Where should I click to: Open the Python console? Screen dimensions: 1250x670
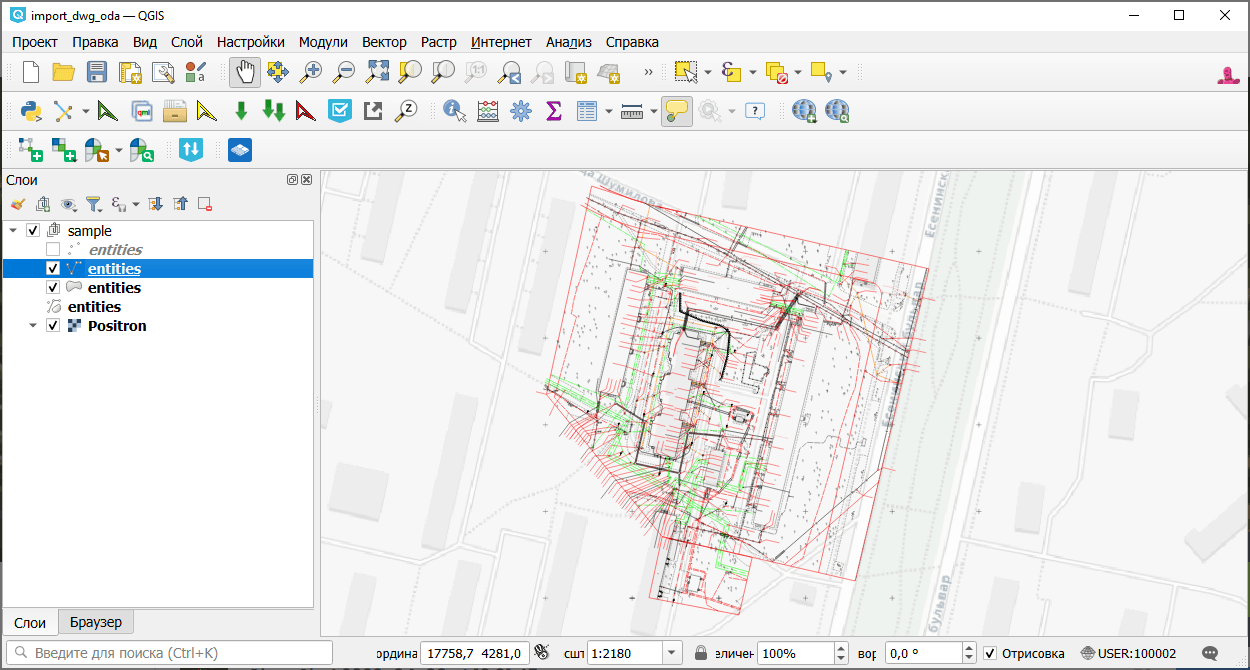coord(30,111)
